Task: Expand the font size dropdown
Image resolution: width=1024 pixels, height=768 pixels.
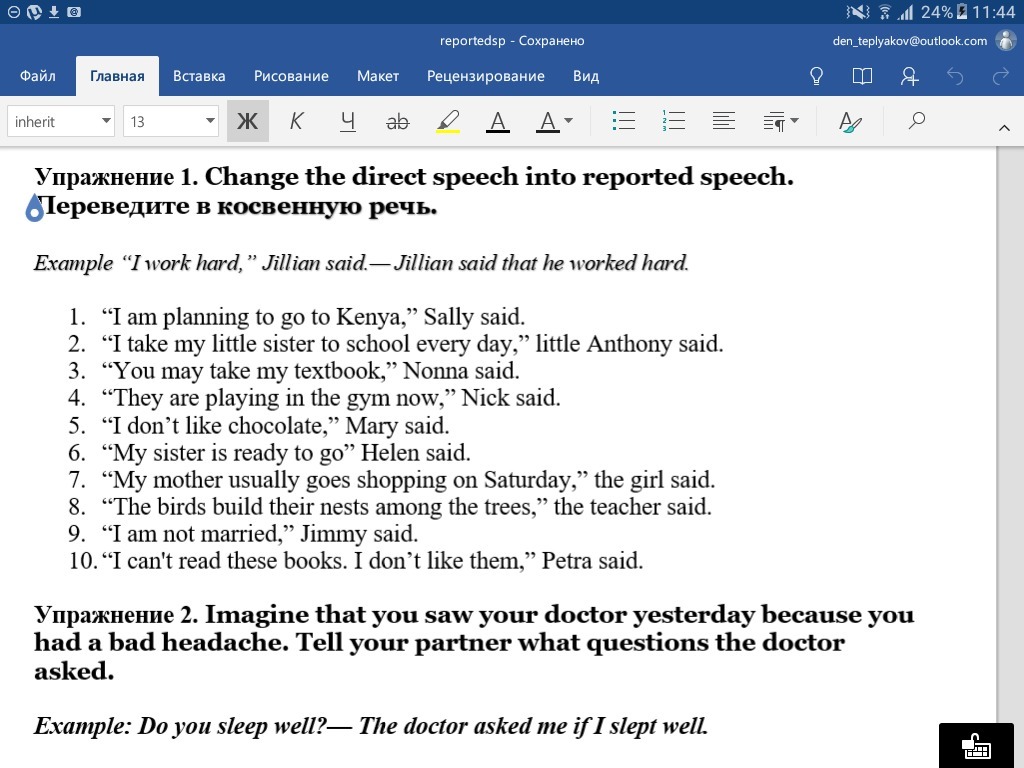Action: [171, 122]
